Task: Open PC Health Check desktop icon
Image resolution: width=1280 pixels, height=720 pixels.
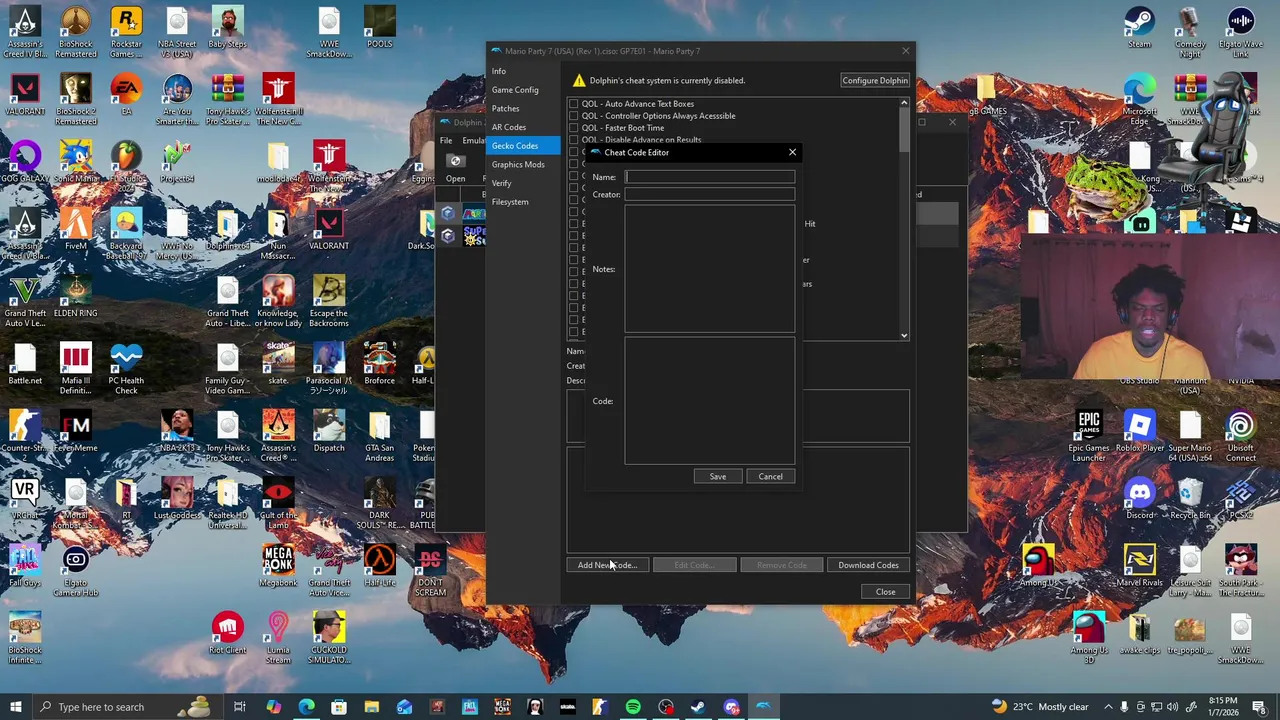Action: [126, 368]
